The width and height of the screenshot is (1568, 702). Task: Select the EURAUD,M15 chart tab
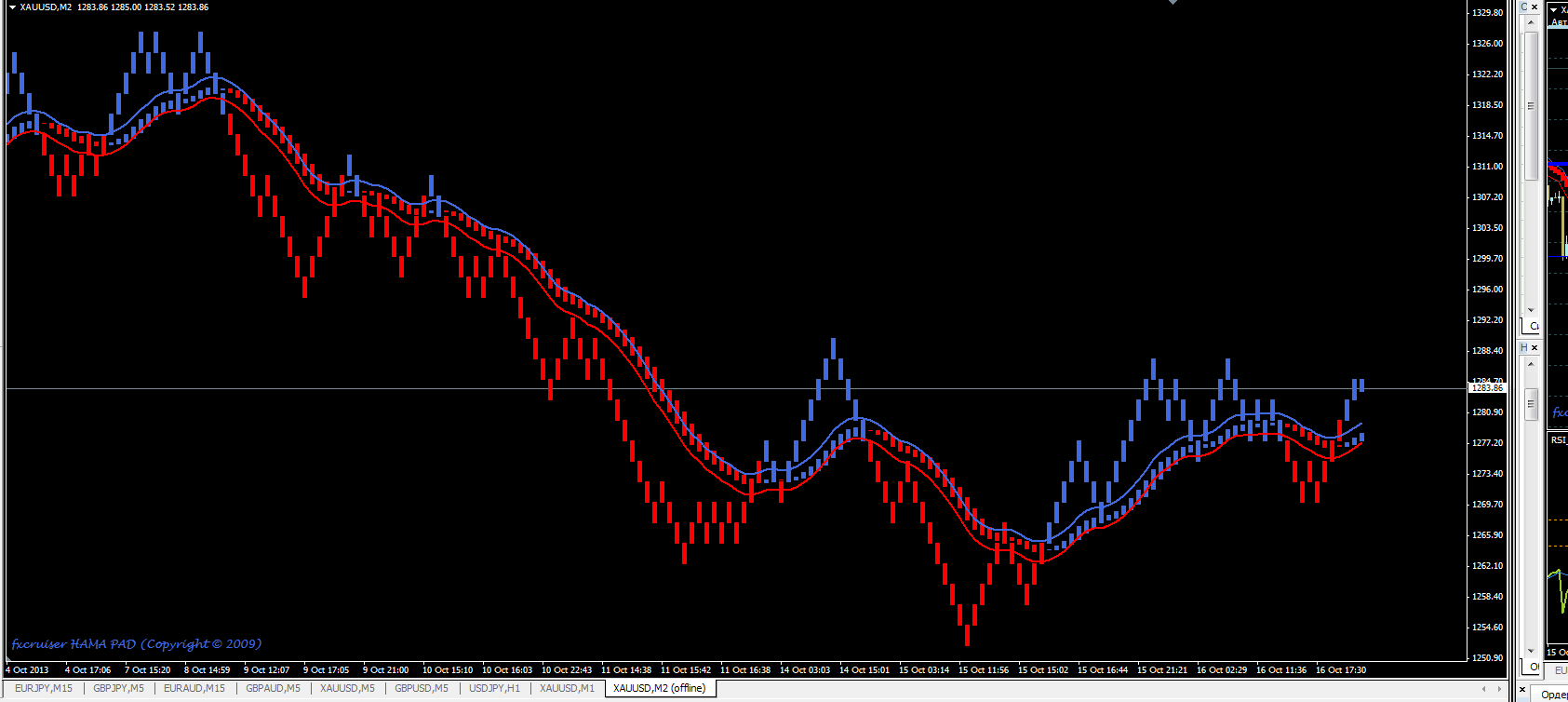point(194,688)
